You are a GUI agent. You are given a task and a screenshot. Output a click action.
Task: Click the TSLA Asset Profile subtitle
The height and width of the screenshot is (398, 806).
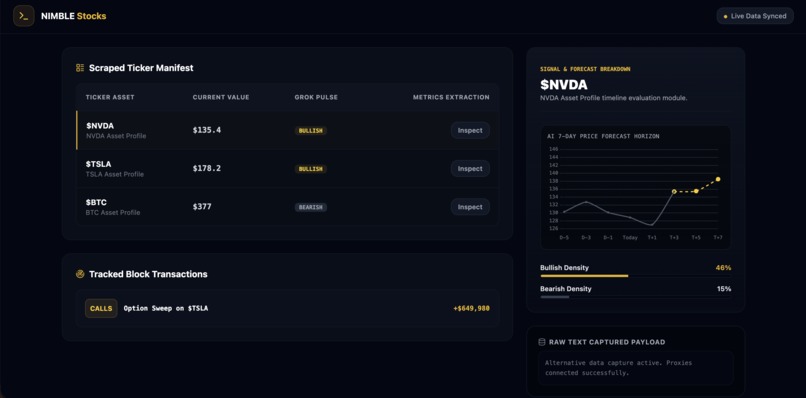click(115, 174)
